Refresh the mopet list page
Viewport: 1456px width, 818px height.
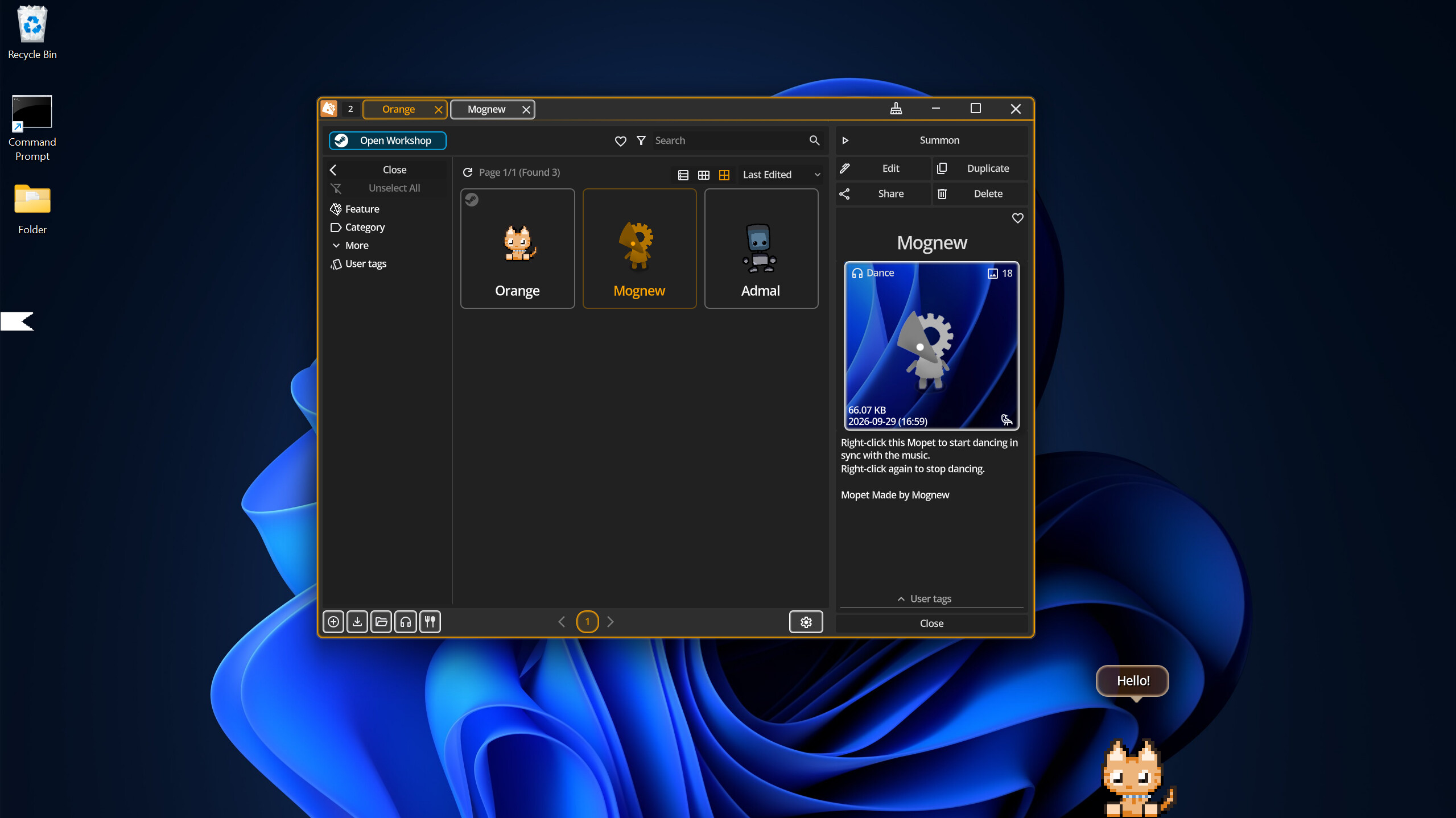click(468, 172)
